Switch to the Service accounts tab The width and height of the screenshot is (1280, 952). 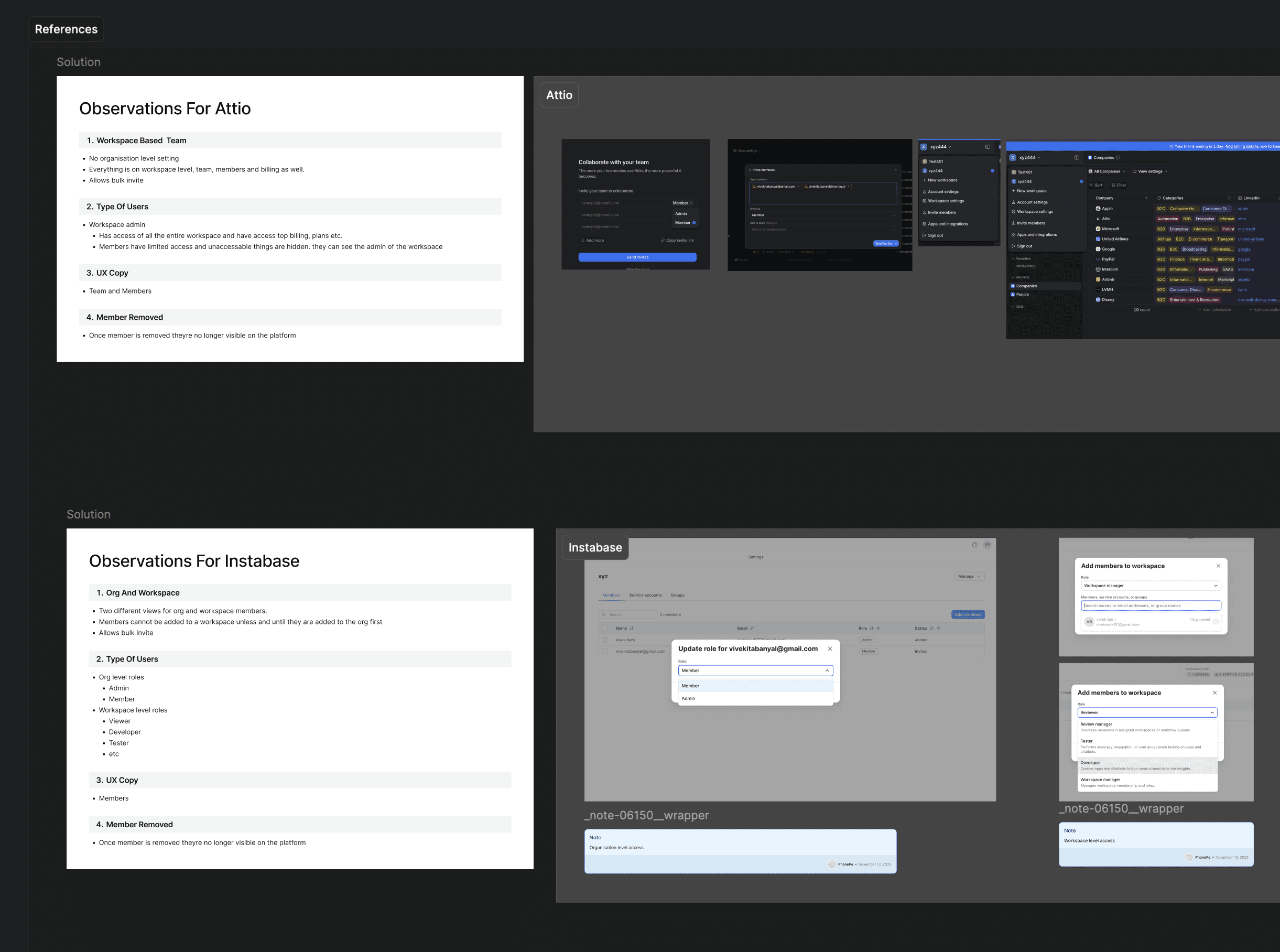click(x=645, y=596)
